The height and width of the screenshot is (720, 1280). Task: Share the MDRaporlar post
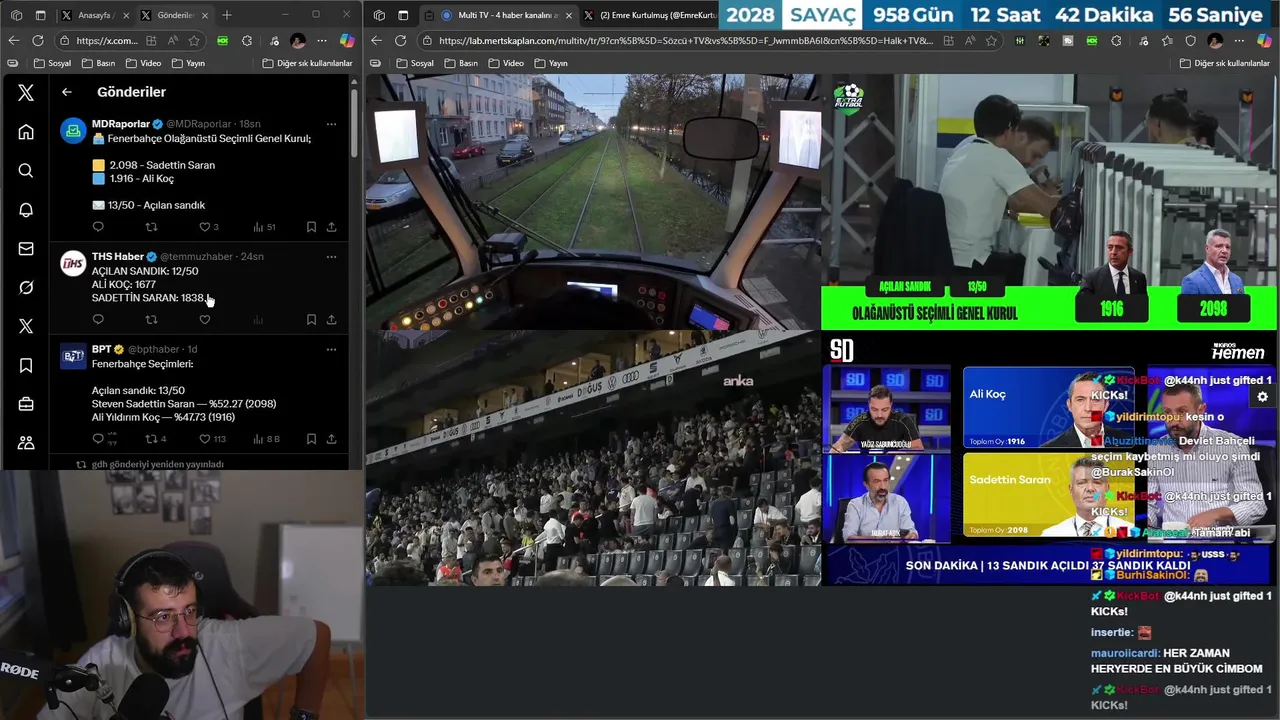331,227
